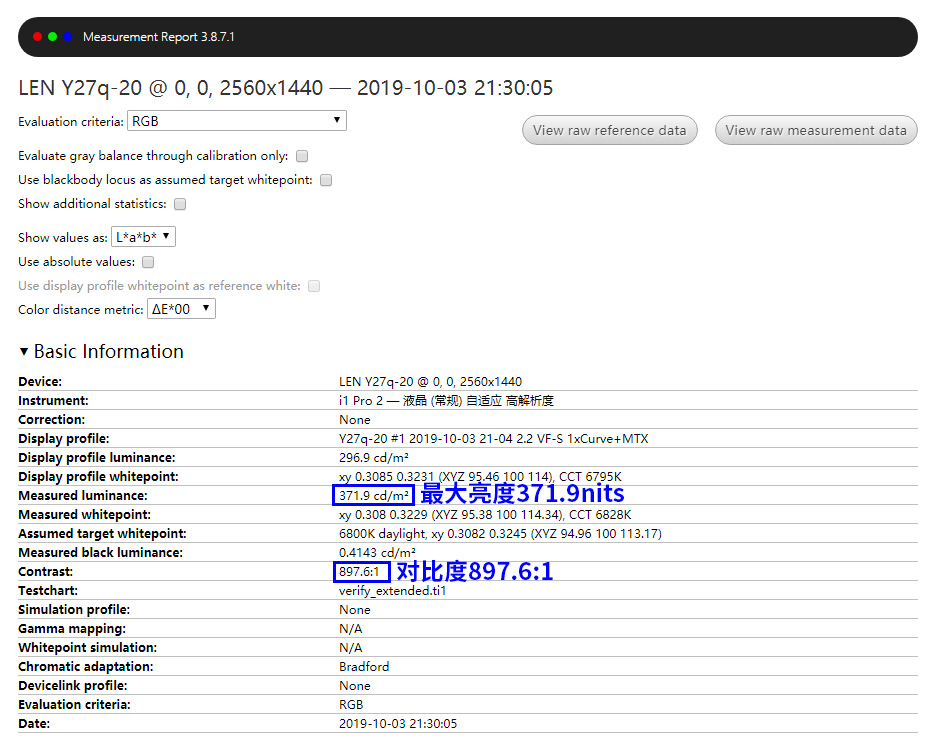Click 'View raw measurement data' button
Viewport: 931px width, 748px height.
tap(816, 130)
